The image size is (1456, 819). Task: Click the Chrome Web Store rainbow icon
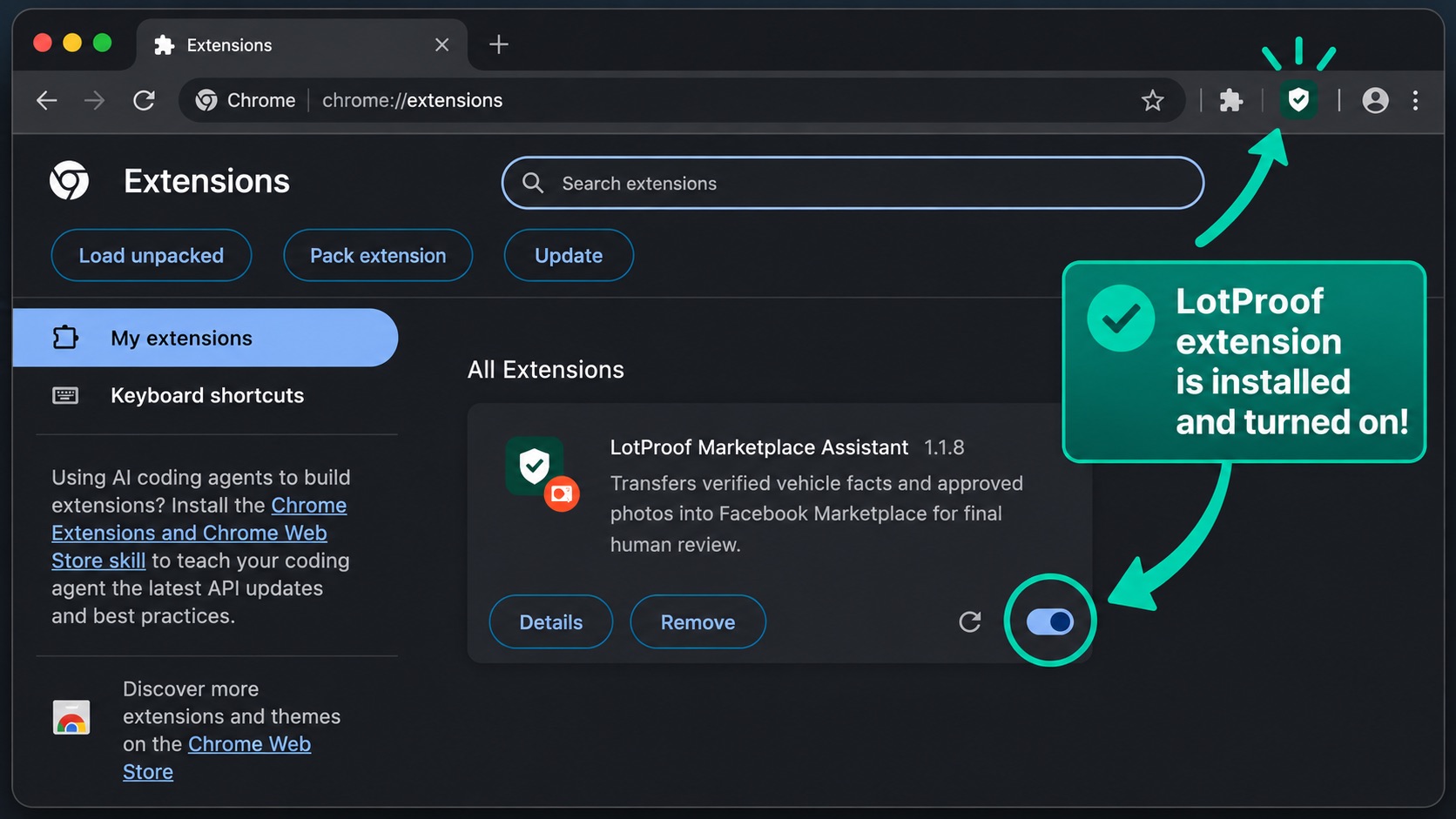click(71, 717)
